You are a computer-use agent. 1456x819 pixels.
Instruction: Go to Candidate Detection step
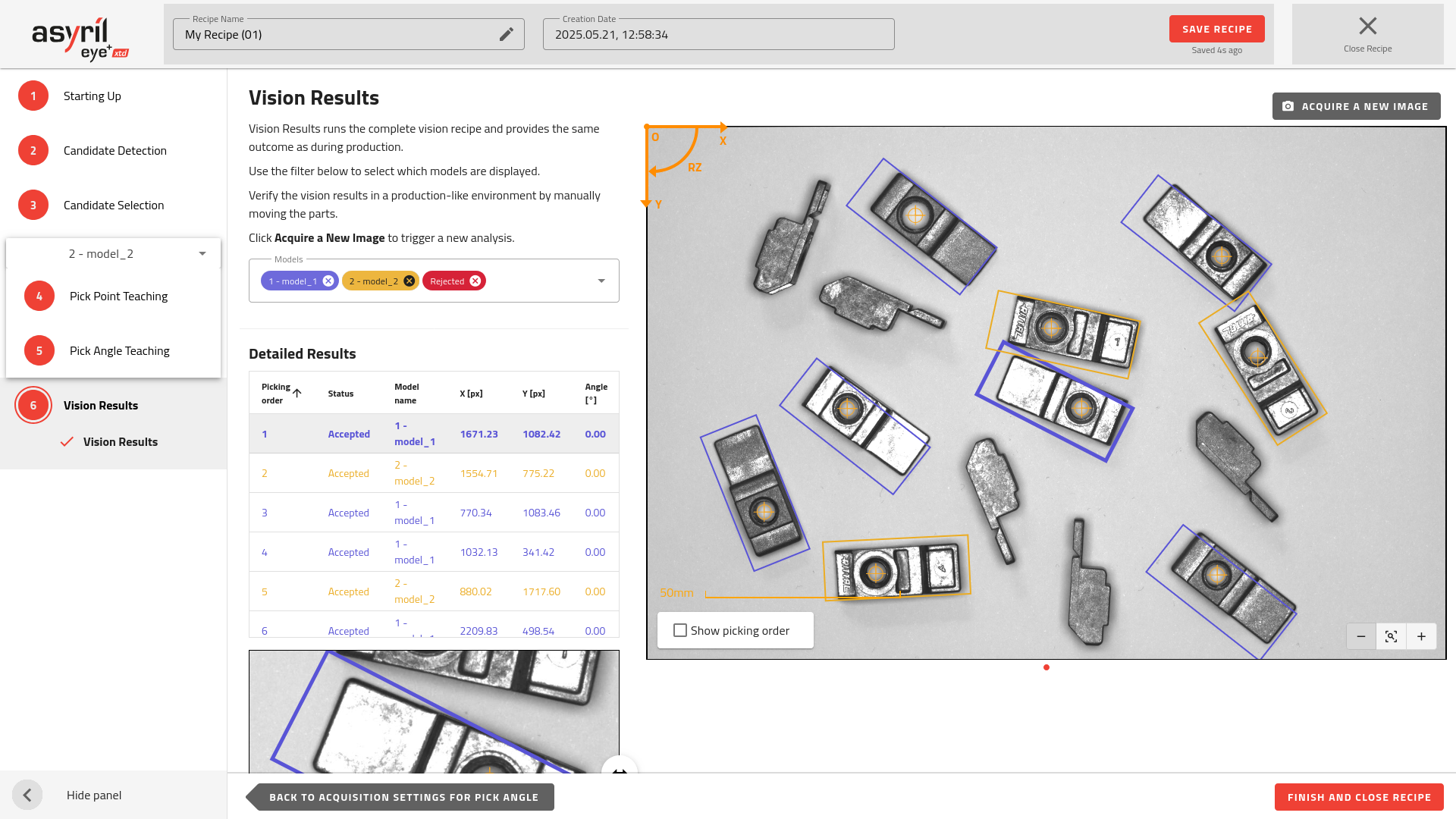coord(115,151)
